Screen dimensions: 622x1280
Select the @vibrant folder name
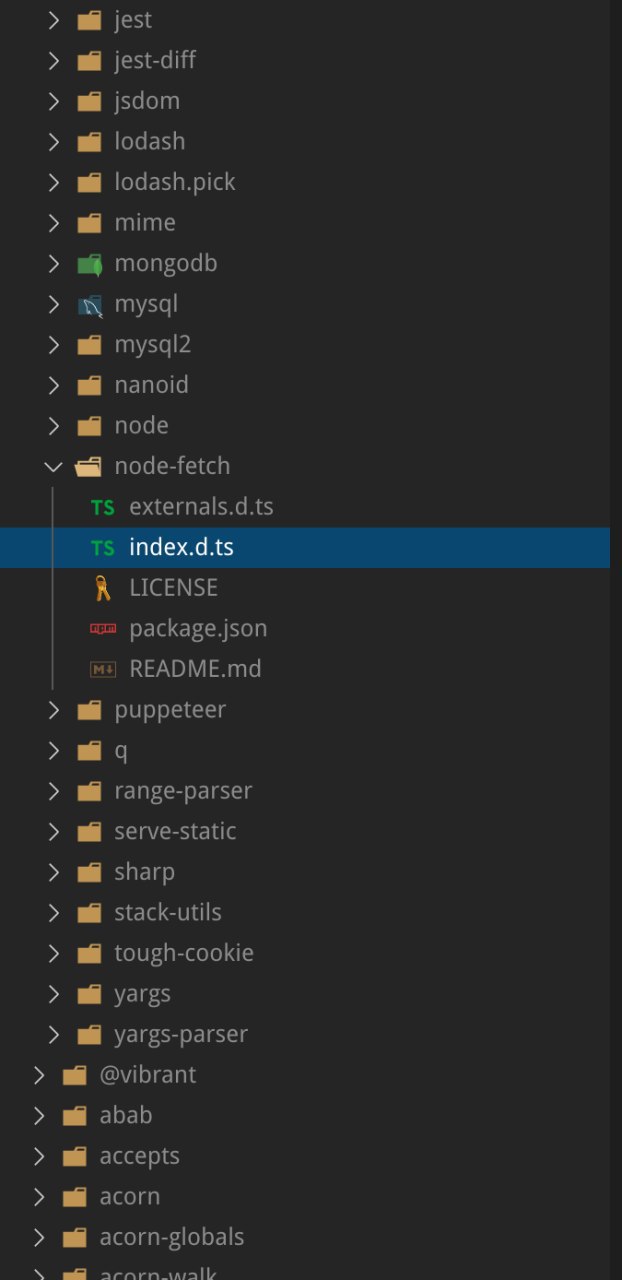click(148, 1075)
